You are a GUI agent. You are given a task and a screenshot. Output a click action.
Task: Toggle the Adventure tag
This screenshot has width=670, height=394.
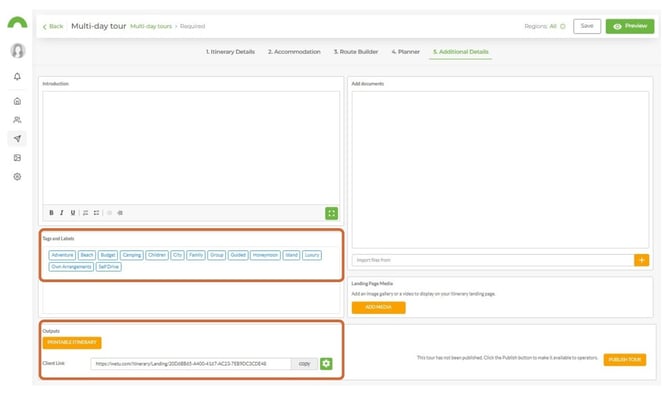click(x=62, y=255)
